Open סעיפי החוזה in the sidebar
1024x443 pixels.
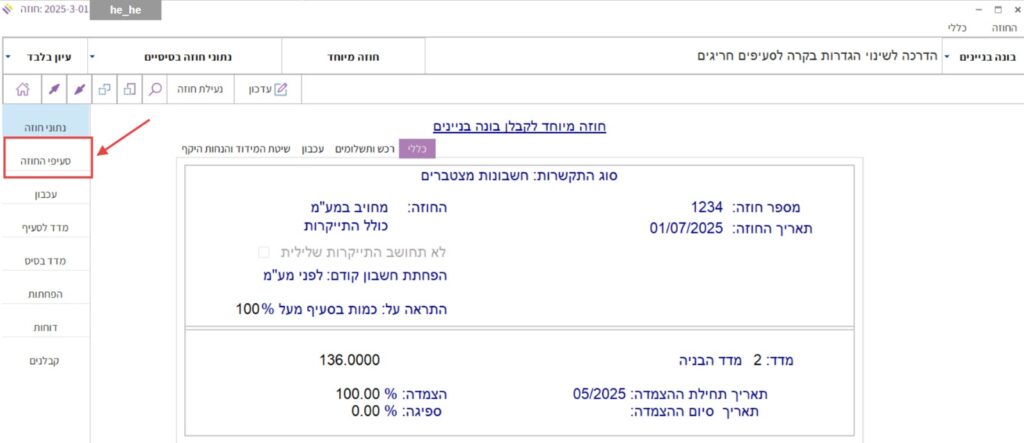[47, 159]
